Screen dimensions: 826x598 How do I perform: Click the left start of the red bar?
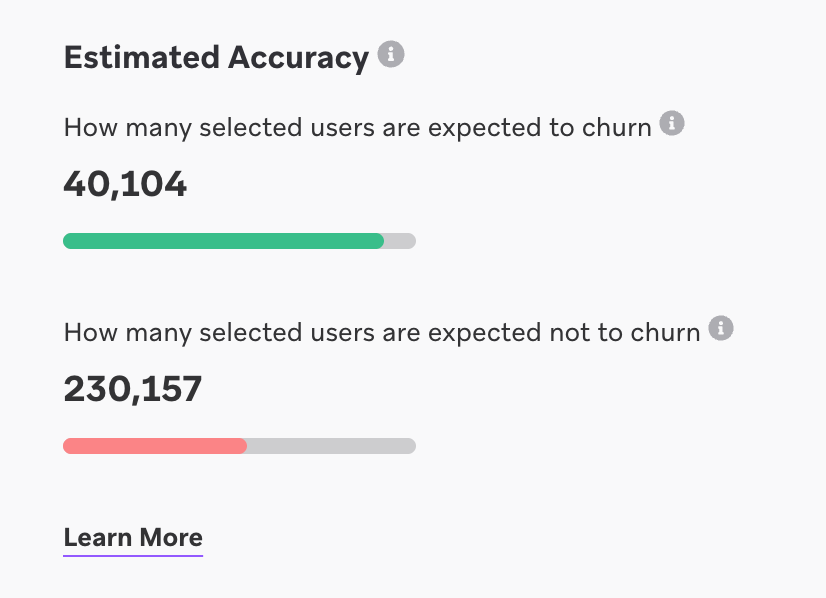67,446
